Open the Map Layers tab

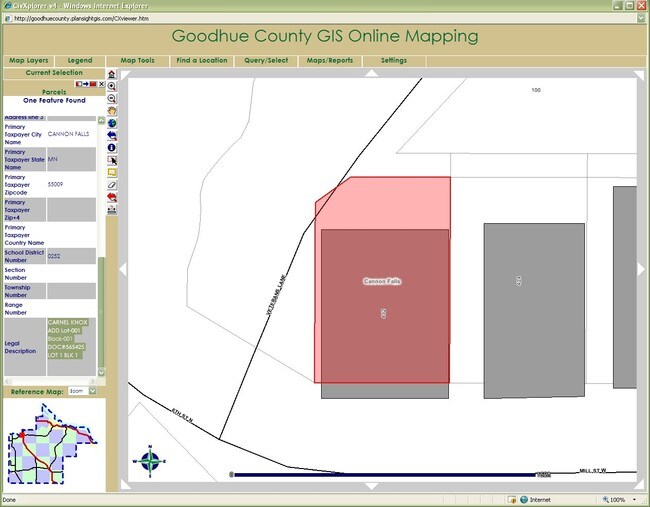tap(28, 61)
